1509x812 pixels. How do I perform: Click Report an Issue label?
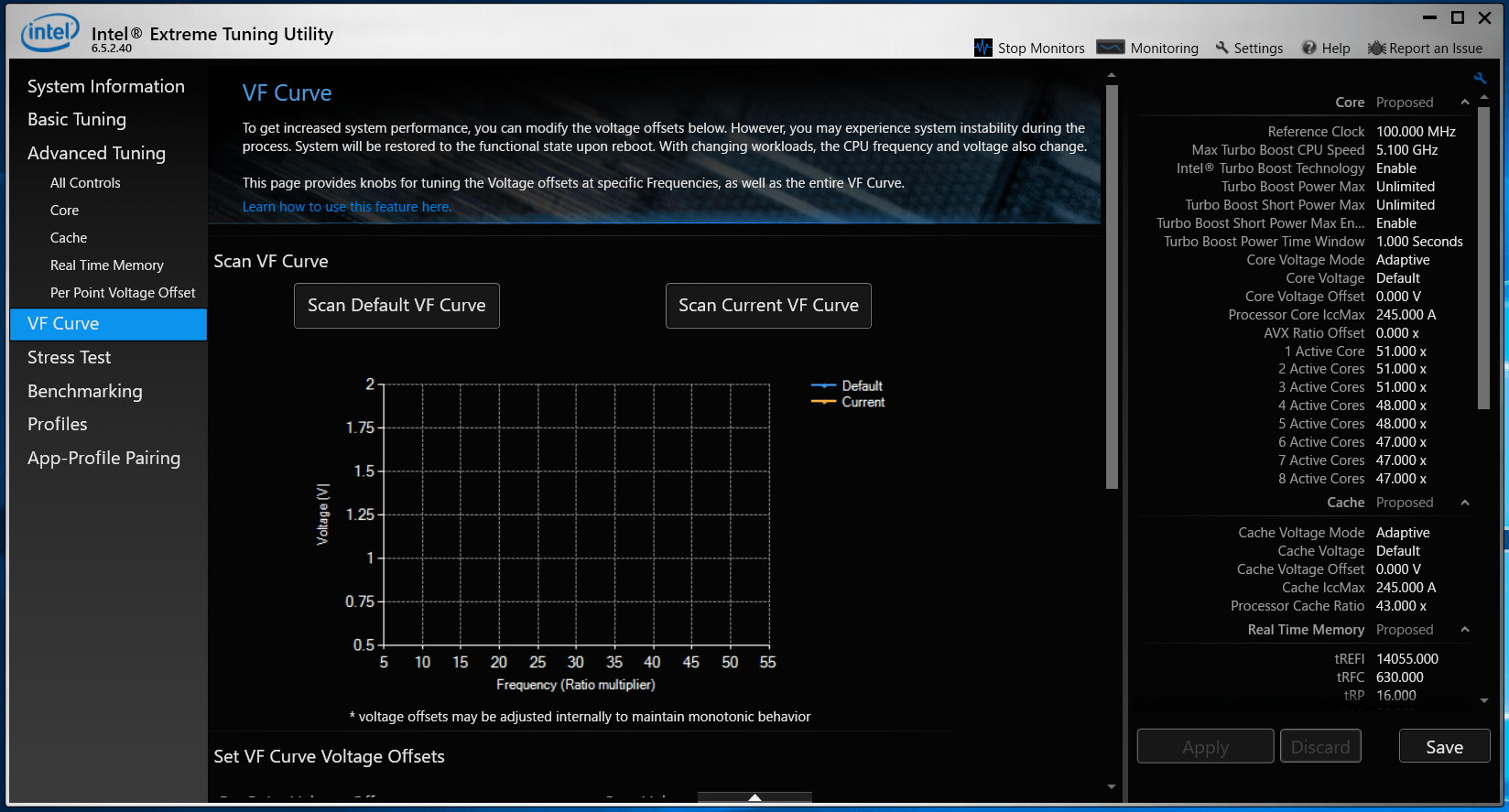click(x=1436, y=49)
